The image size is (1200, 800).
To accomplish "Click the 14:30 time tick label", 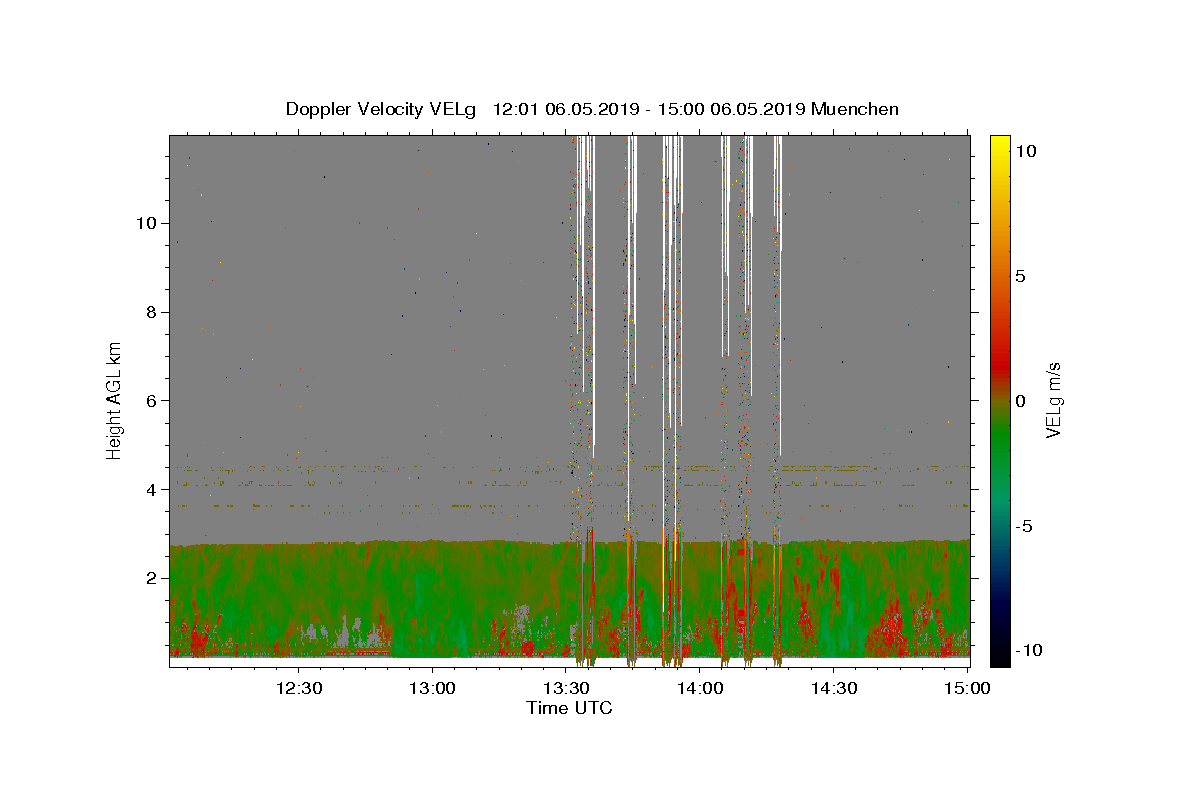I will tap(833, 688).
